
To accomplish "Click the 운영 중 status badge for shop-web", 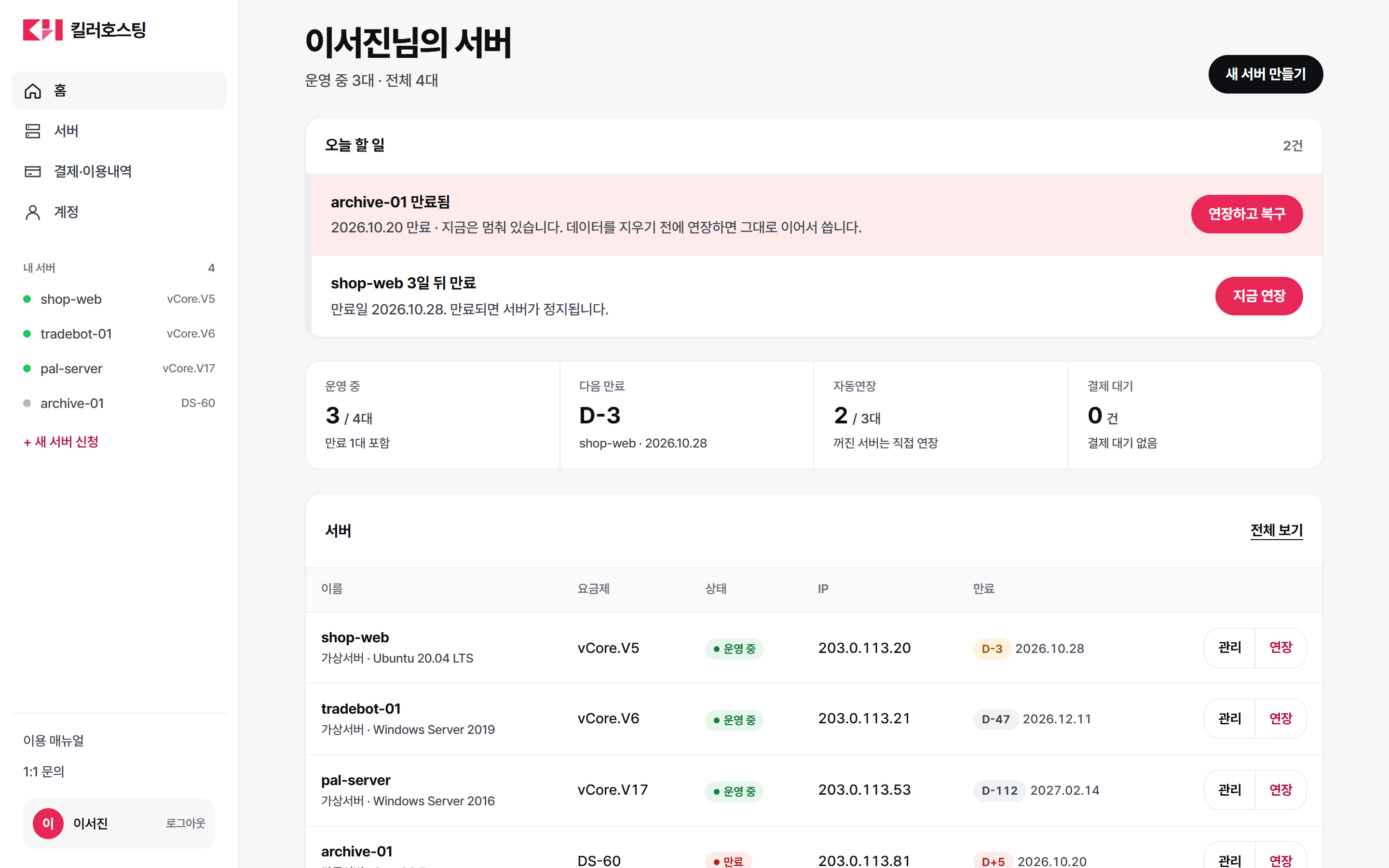I will [x=734, y=649].
